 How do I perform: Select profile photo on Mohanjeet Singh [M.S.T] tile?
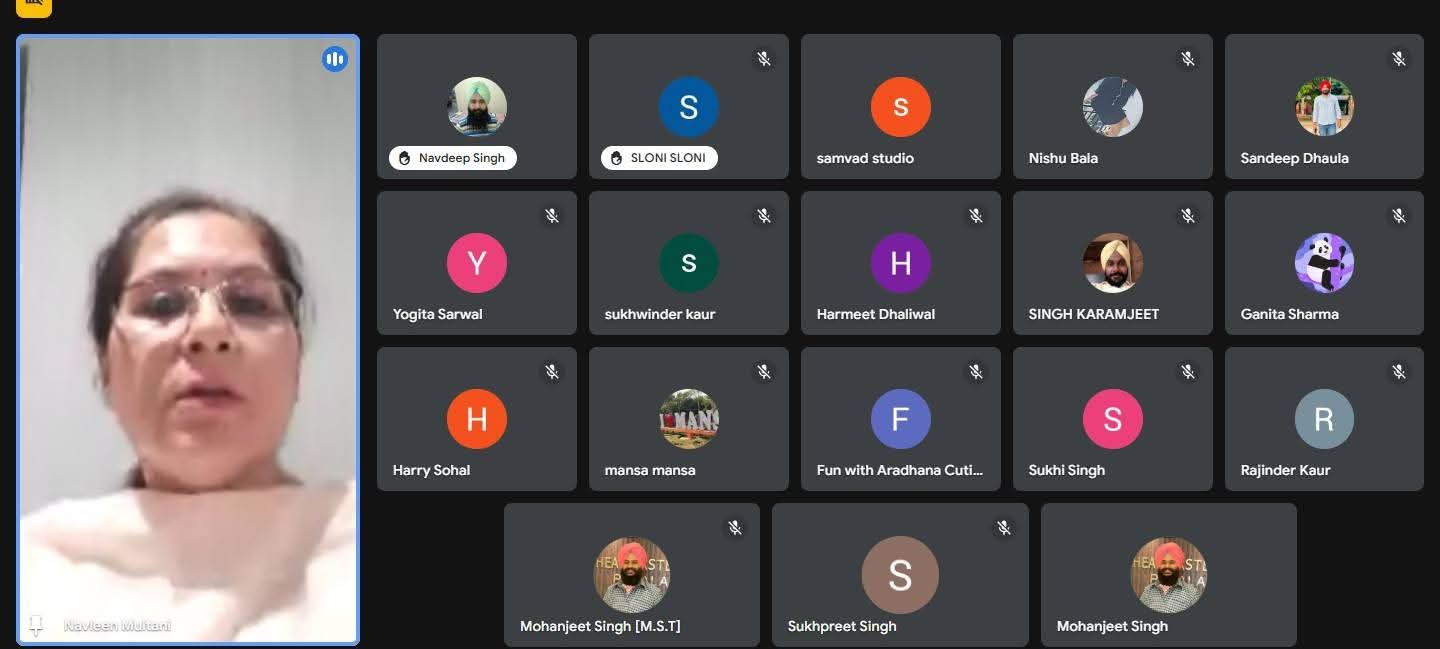click(632, 575)
